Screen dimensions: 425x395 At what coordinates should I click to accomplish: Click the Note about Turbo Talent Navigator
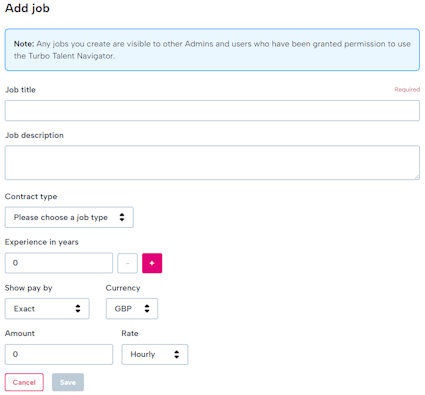pos(212,50)
